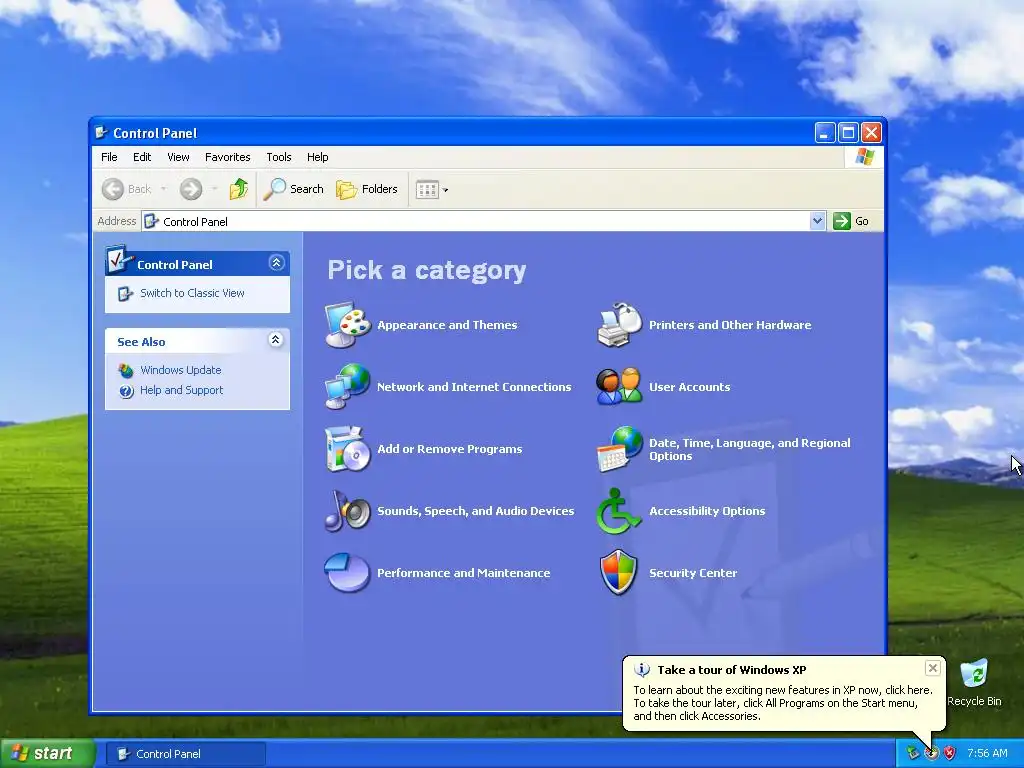Click the Forward arrow navigation button
Screen dimensions: 1024x768
191,189
